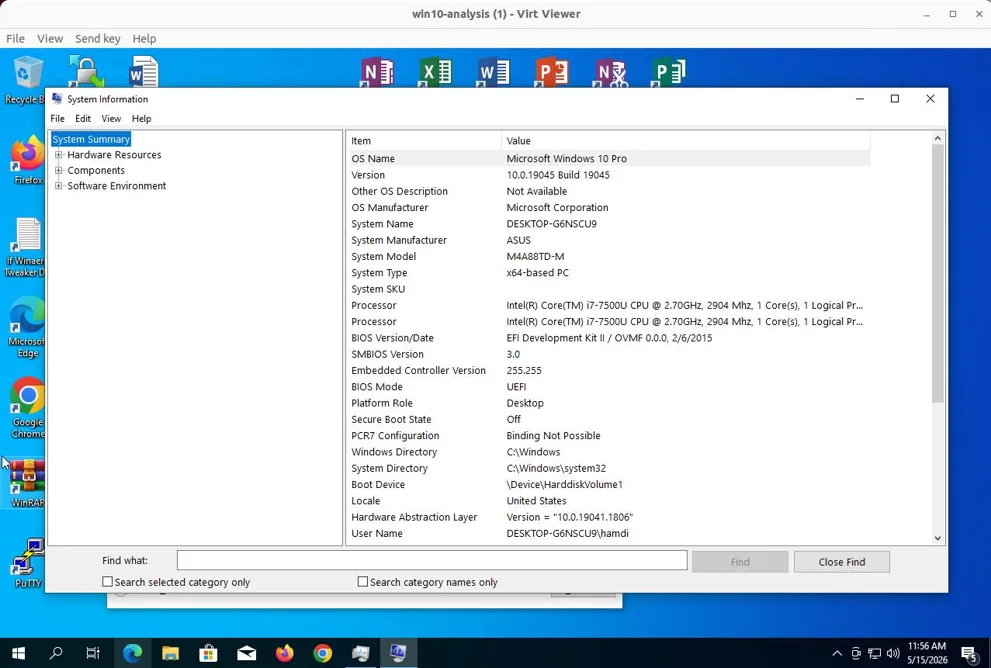This screenshot has height=668, width=991.
Task: Expand the Software Environment node
Action: pyautogui.click(x=58, y=186)
